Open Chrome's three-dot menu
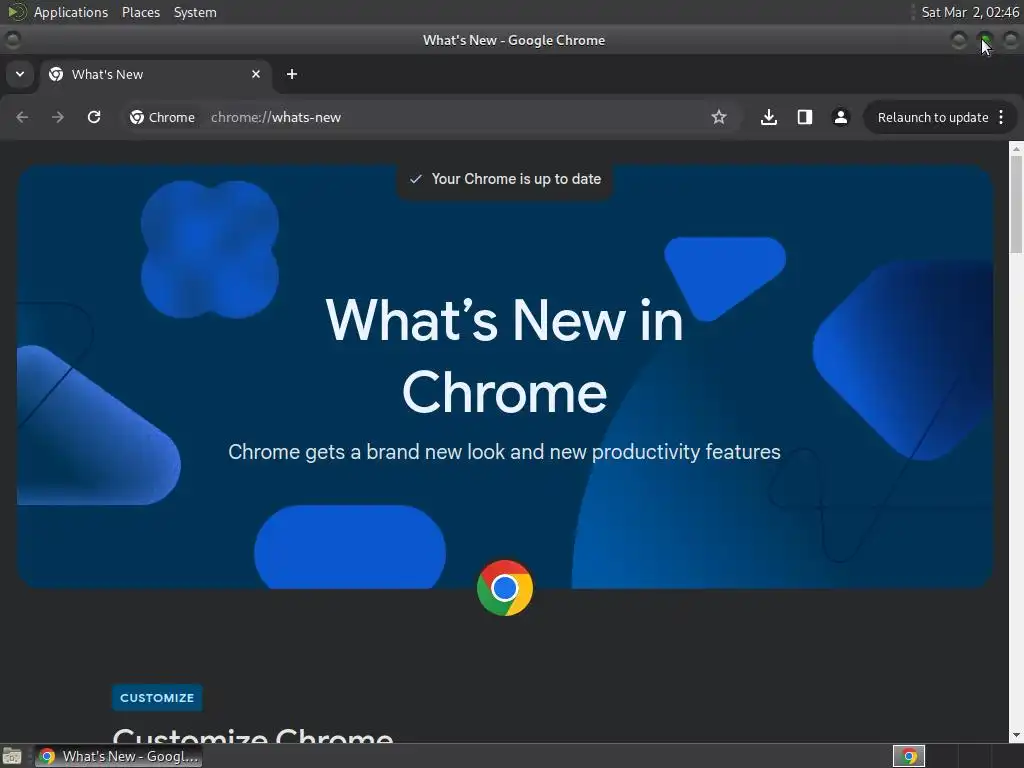1024x768 pixels. pos(1001,117)
